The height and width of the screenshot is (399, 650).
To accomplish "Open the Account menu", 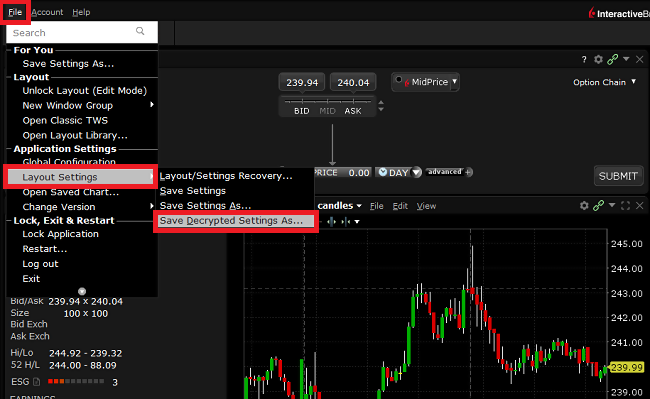I will pyautogui.click(x=47, y=12).
